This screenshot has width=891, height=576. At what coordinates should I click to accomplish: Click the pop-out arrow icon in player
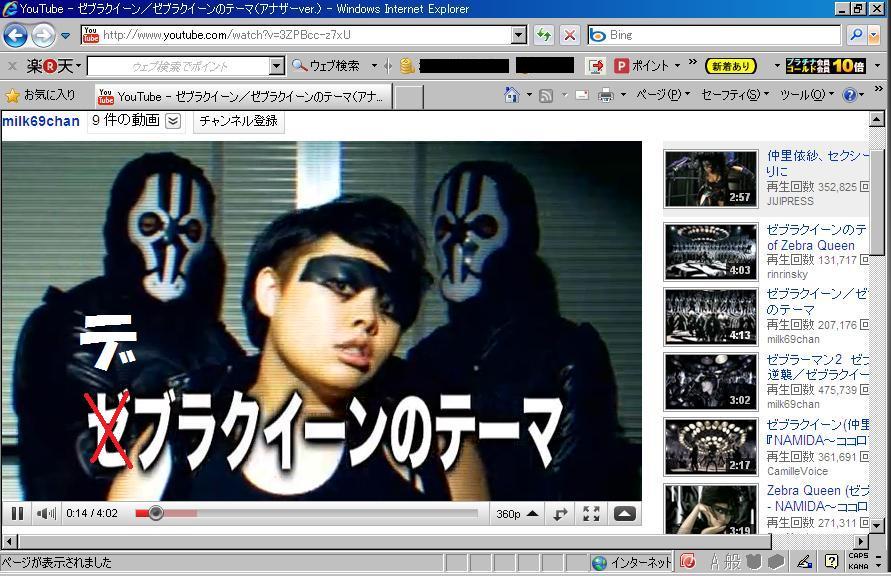coord(560,514)
